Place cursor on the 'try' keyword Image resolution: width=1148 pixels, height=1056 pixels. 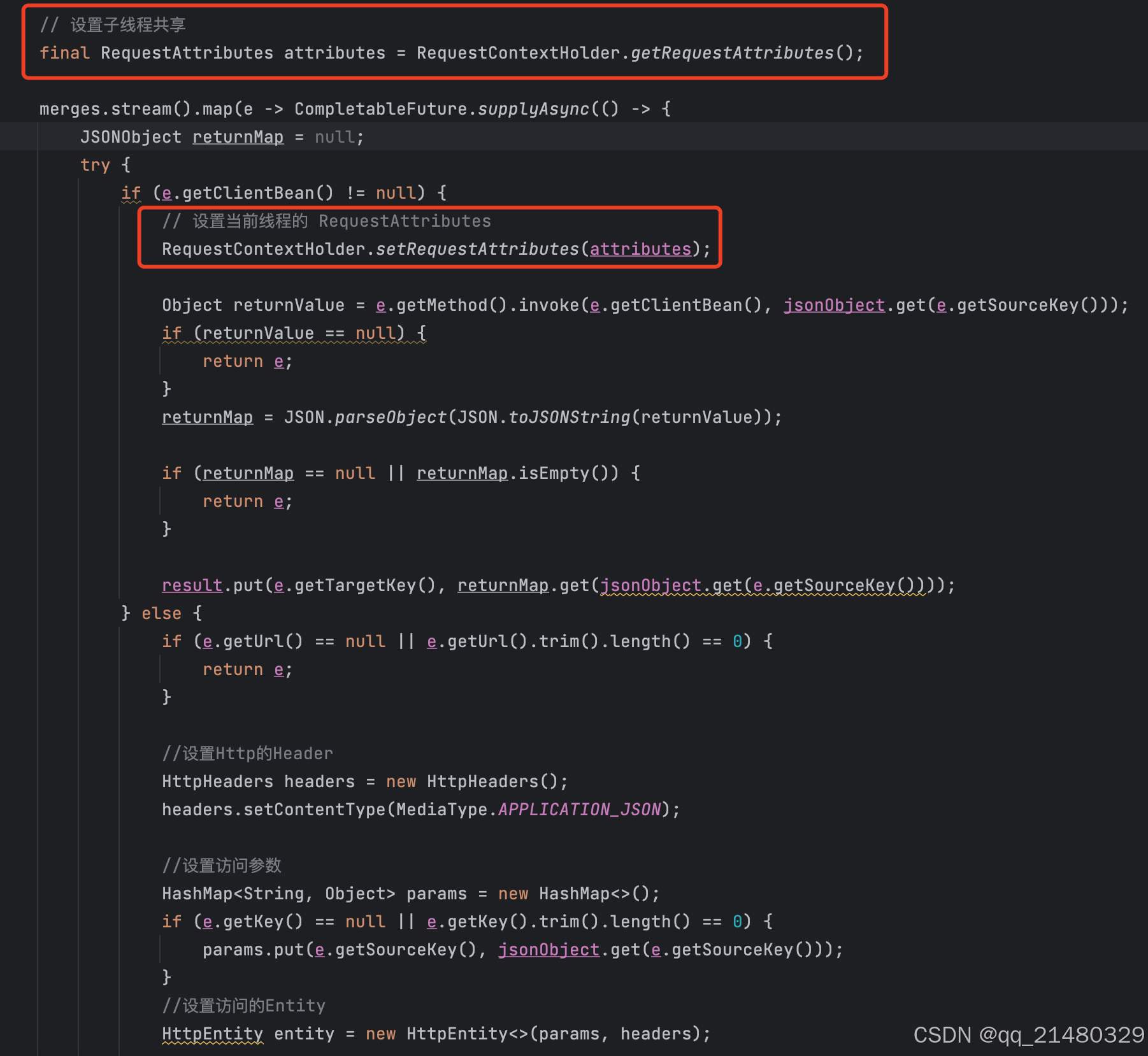(x=95, y=165)
